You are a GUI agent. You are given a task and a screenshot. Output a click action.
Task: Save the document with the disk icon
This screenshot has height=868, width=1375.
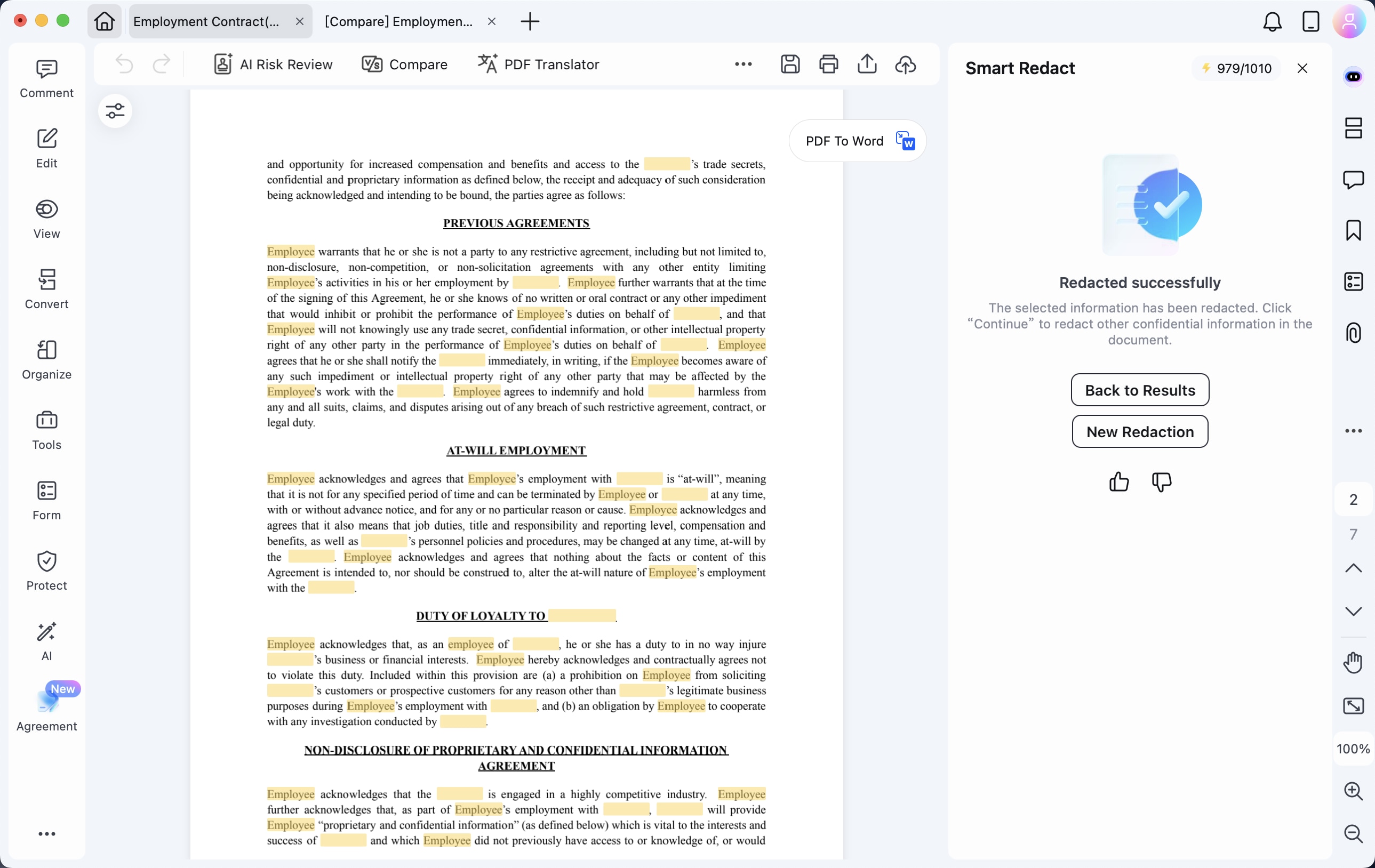(x=790, y=64)
